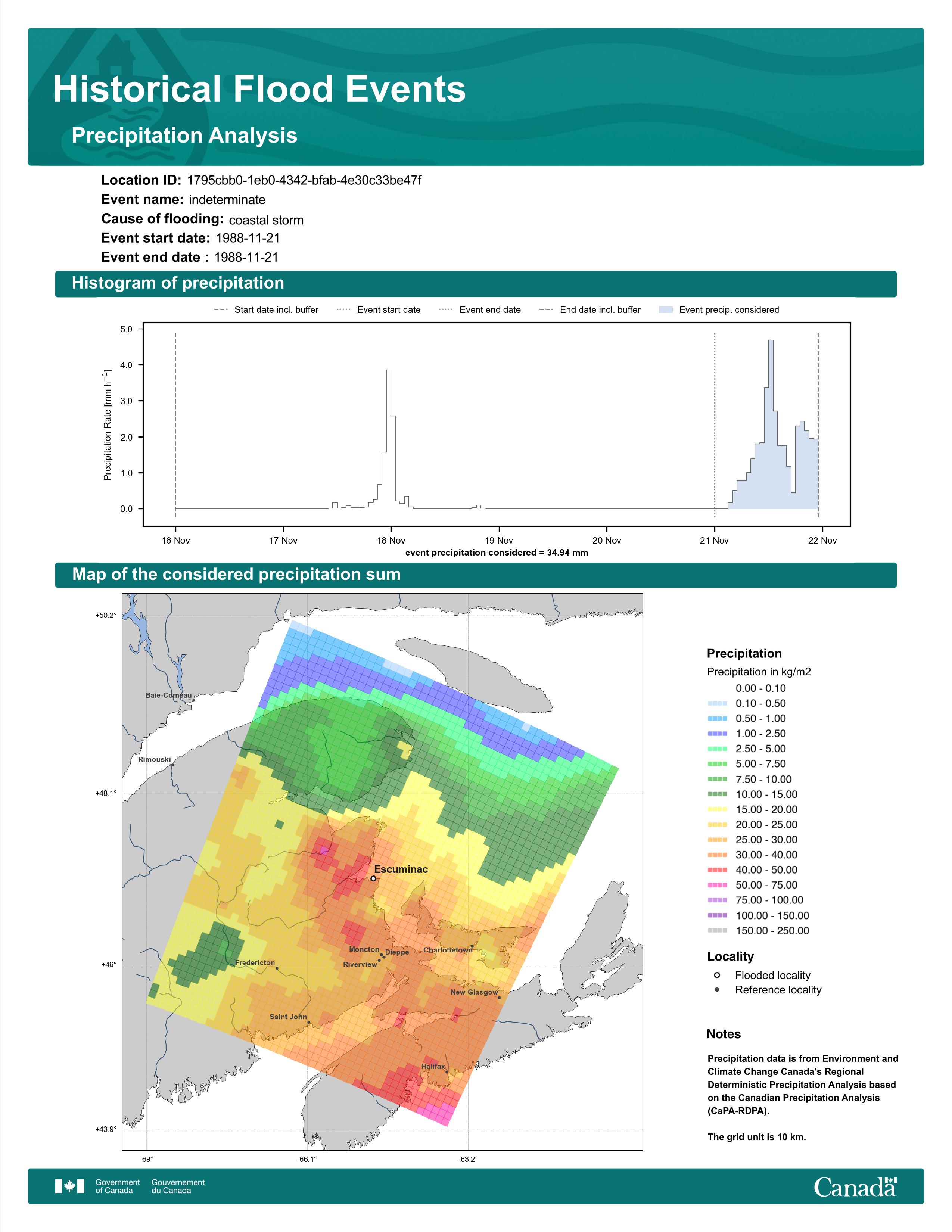Click the Gouvernement du Canada footer text
952x1232 pixels.
(178, 1186)
